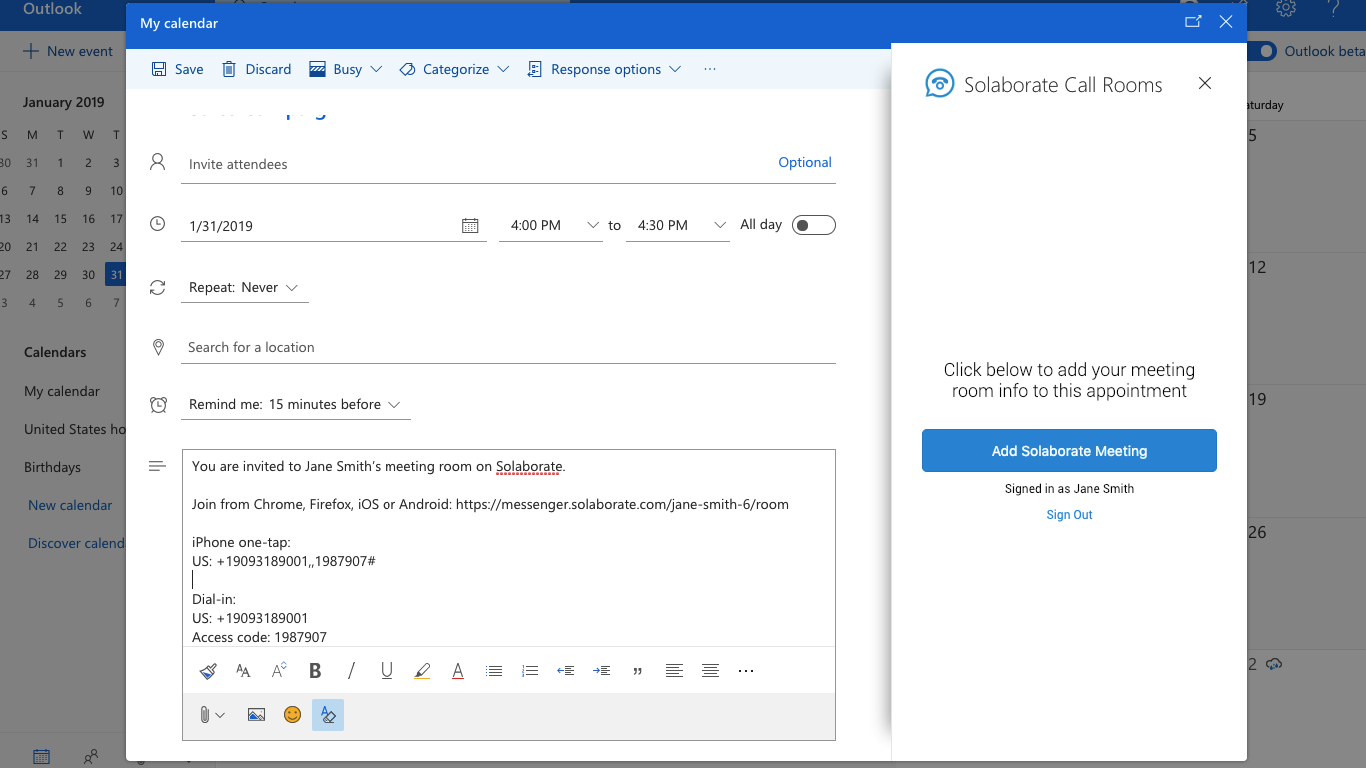This screenshot has height=768, width=1366.
Task: Insert a numbered list
Action: click(x=530, y=671)
